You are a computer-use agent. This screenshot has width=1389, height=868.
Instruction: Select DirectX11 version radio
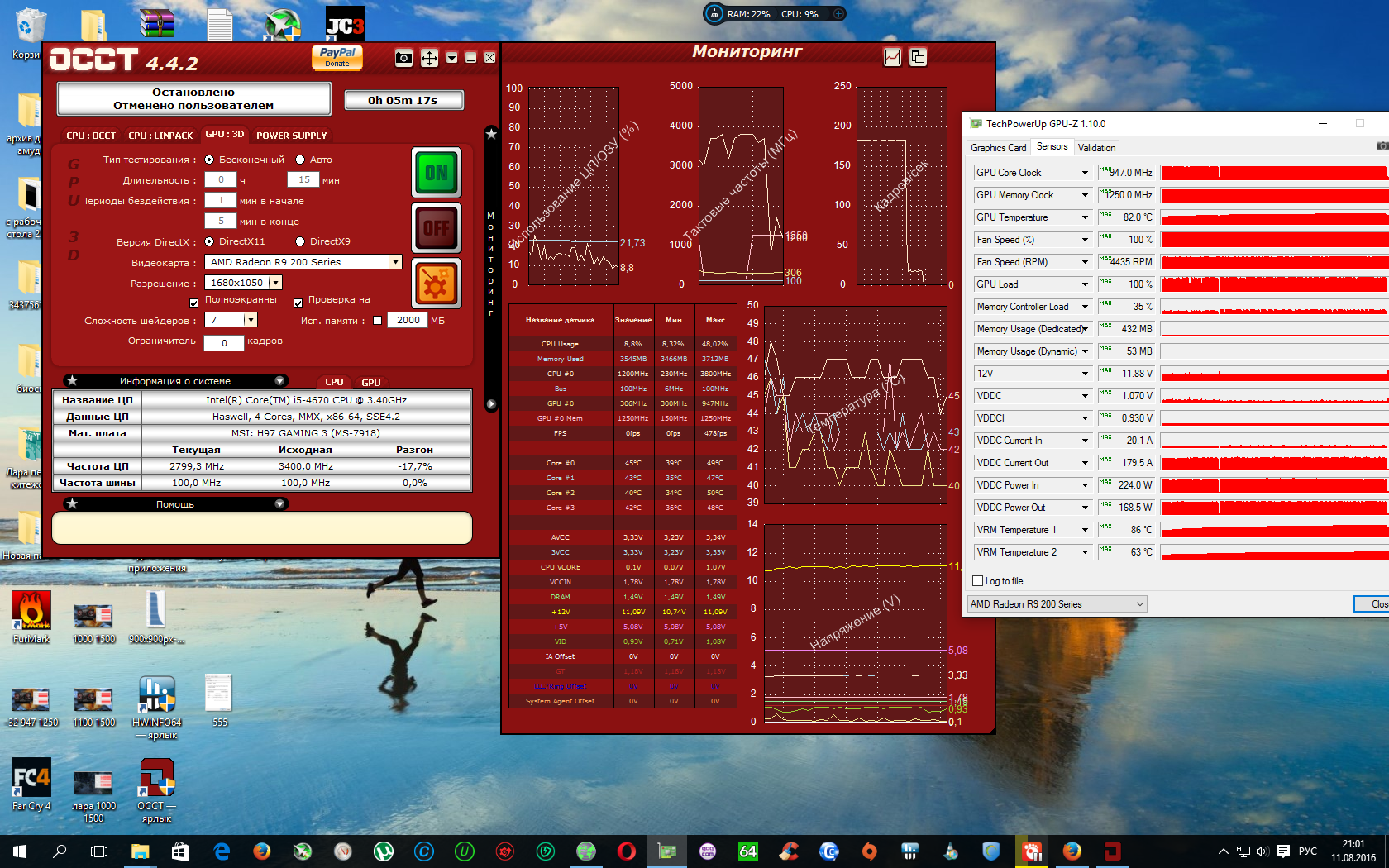209,241
